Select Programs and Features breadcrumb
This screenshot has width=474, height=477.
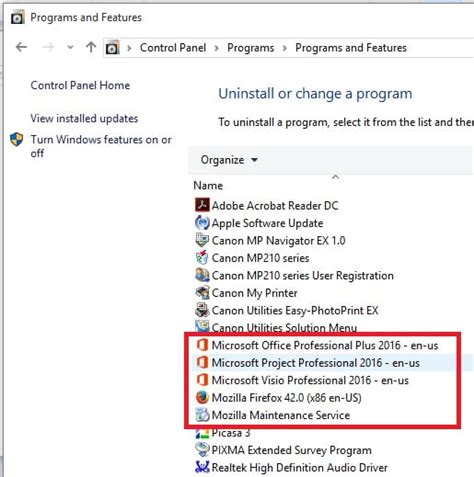point(351,48)
